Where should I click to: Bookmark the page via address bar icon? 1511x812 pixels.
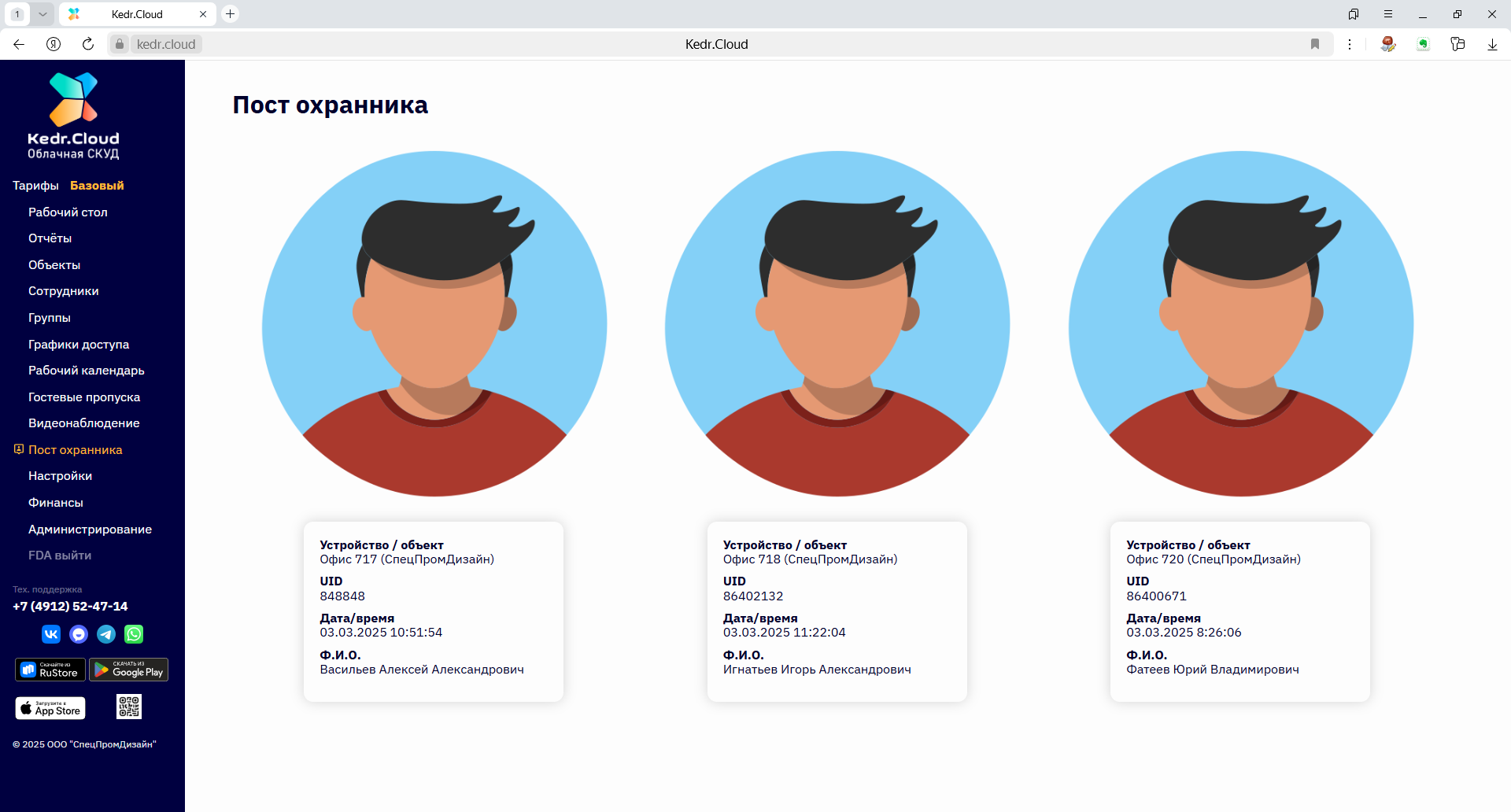1314,44
